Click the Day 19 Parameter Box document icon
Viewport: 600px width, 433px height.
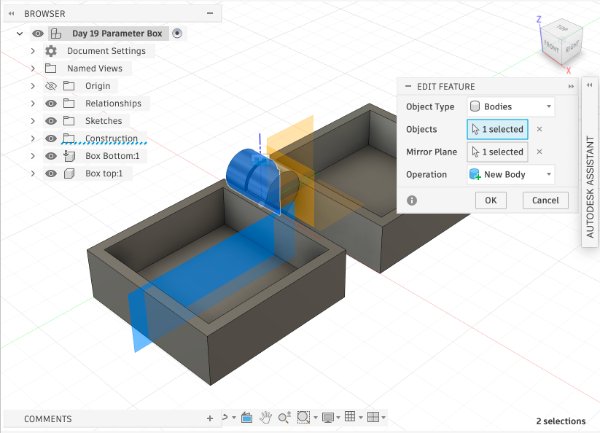point(56,33)
